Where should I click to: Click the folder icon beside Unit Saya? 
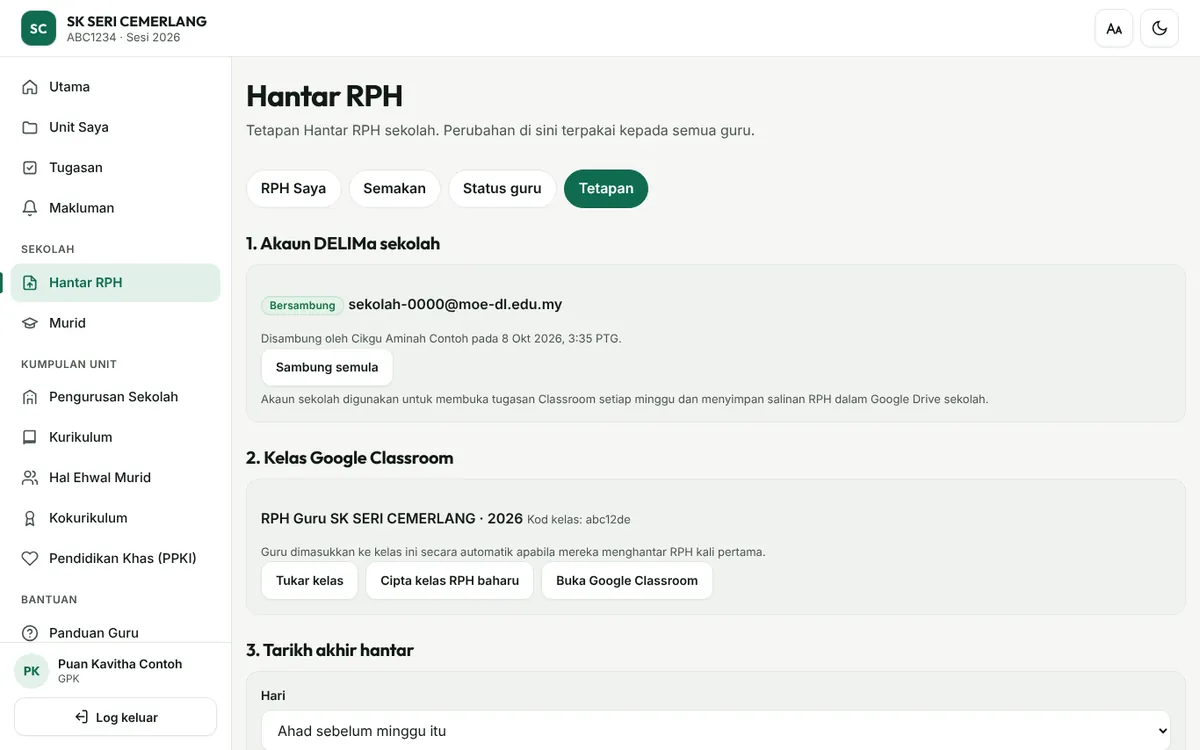click(x=30, y=127)
